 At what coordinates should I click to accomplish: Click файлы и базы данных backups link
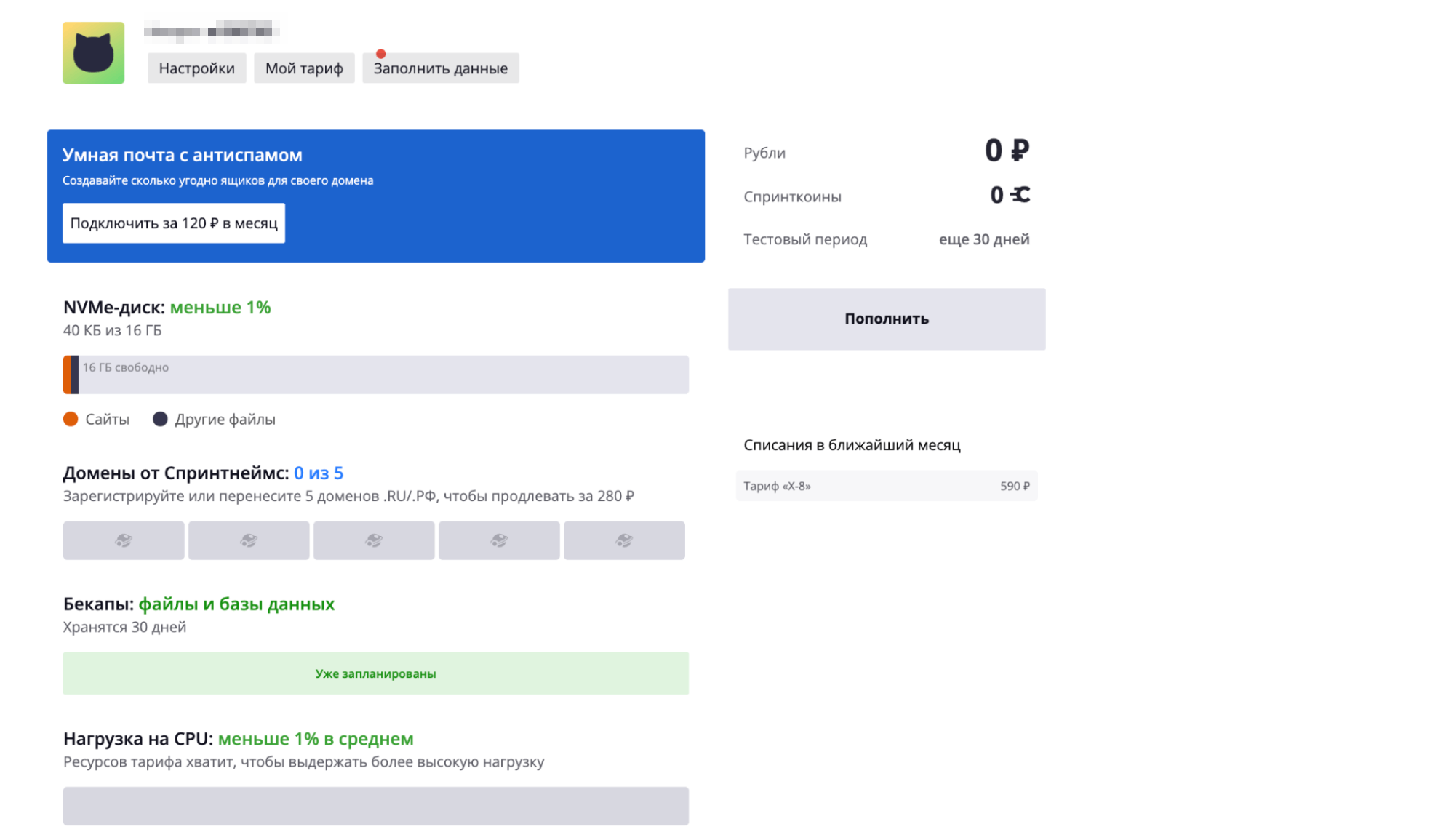click(x=236, y=604)
